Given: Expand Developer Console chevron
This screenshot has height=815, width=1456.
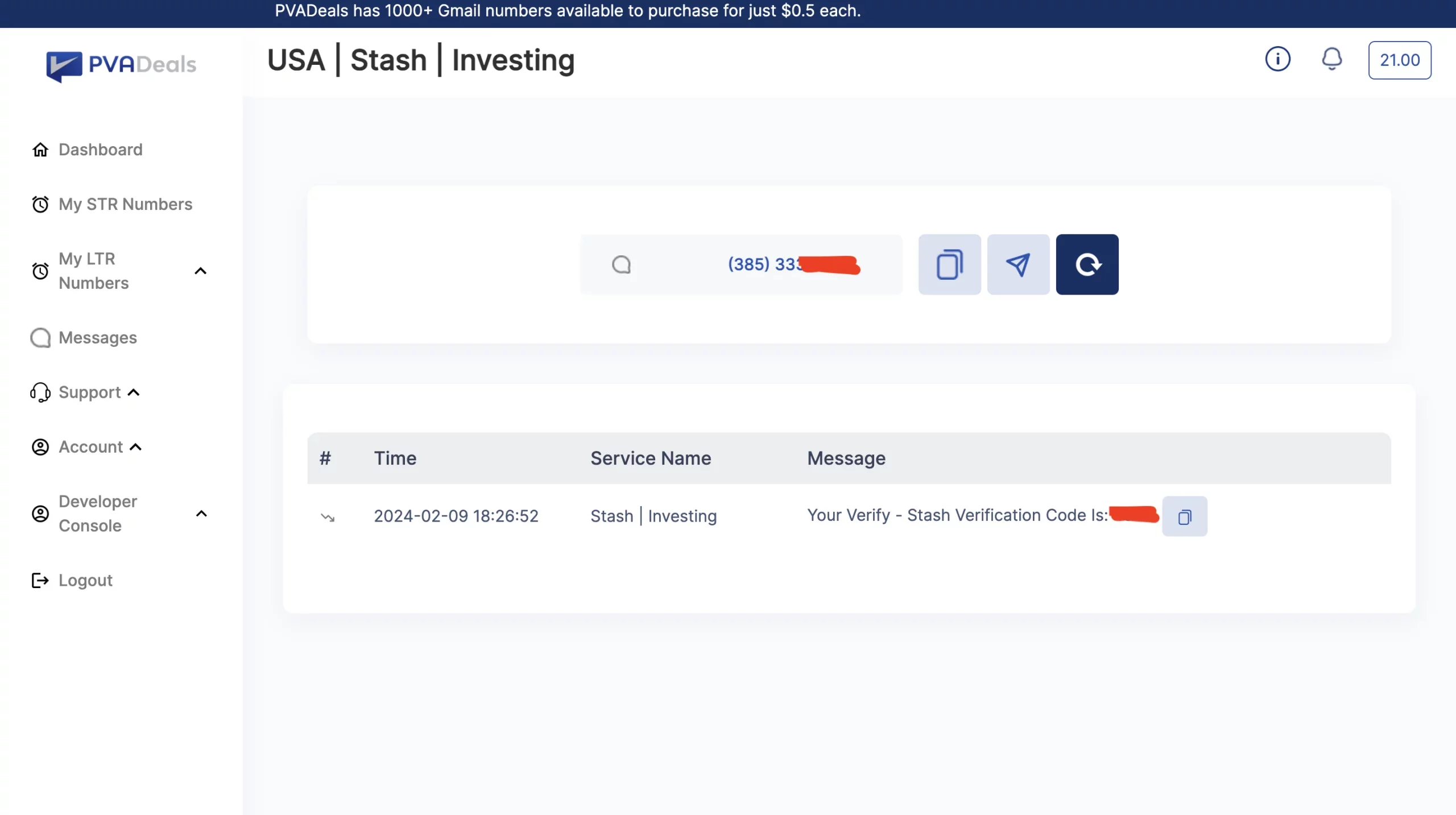Looking at the screenshot, I should [x=201, y=514].
